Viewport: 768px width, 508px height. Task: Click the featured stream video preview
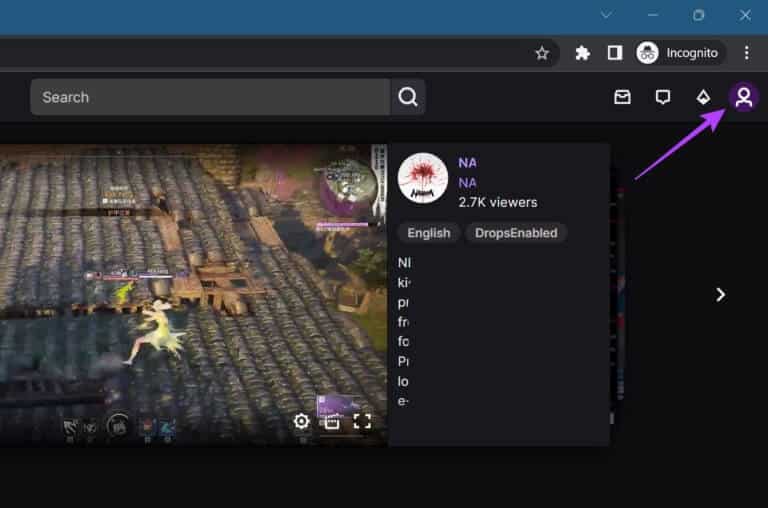[x=193, y=294]
